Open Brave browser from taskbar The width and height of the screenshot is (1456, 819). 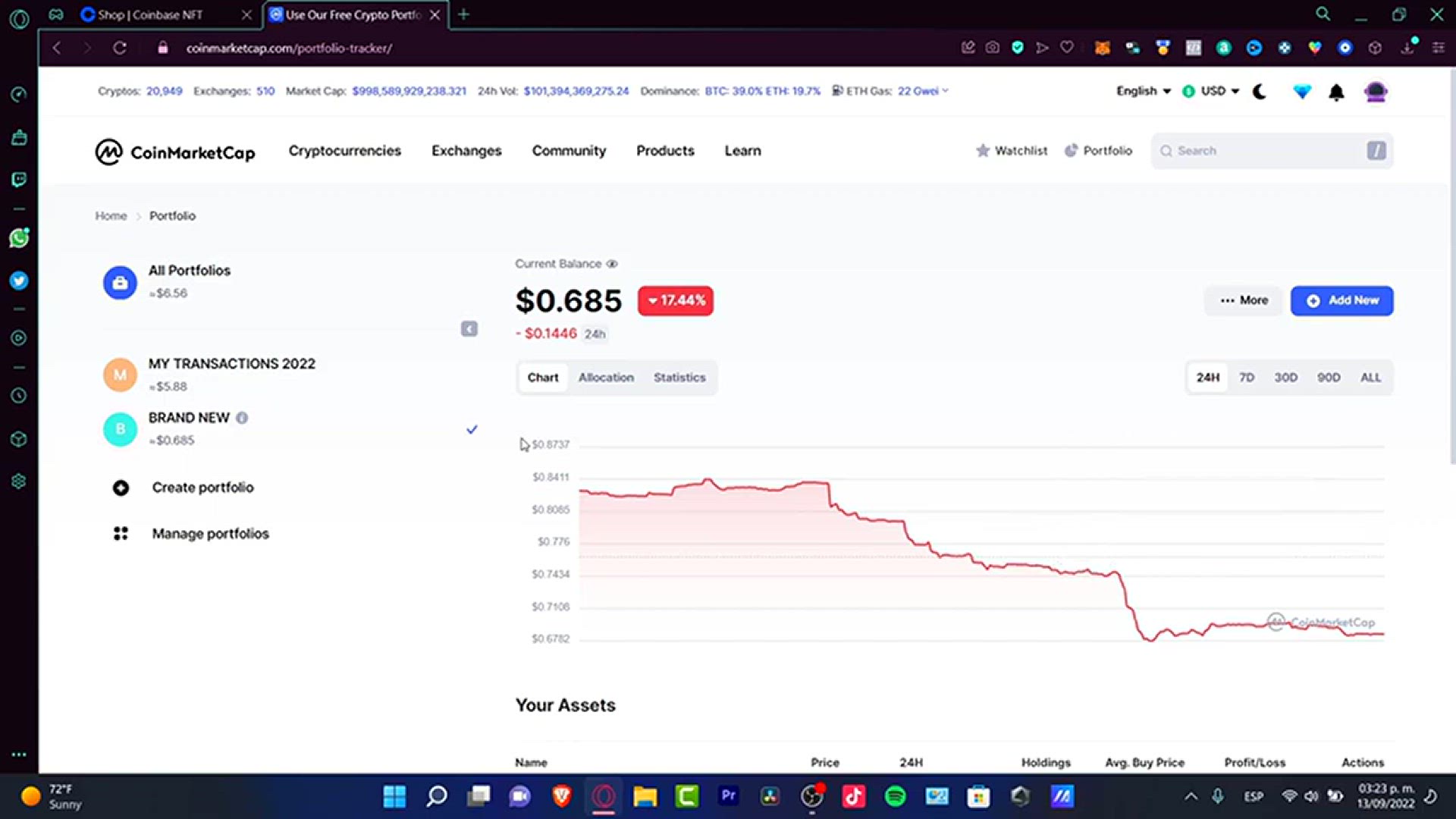(x=561, y=796)
